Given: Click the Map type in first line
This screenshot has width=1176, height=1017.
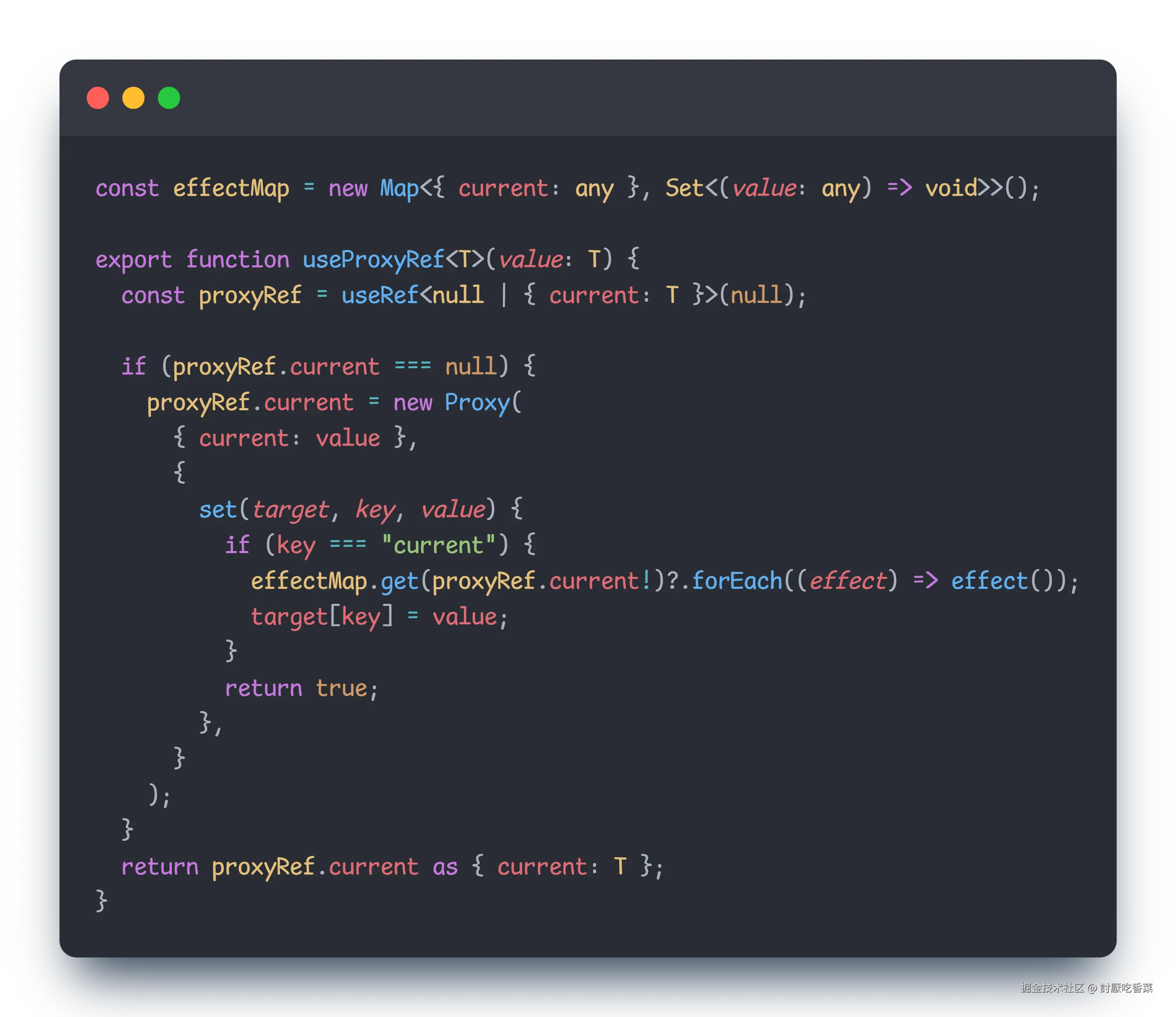Looking at the screenshot, I should pos(399,188).
